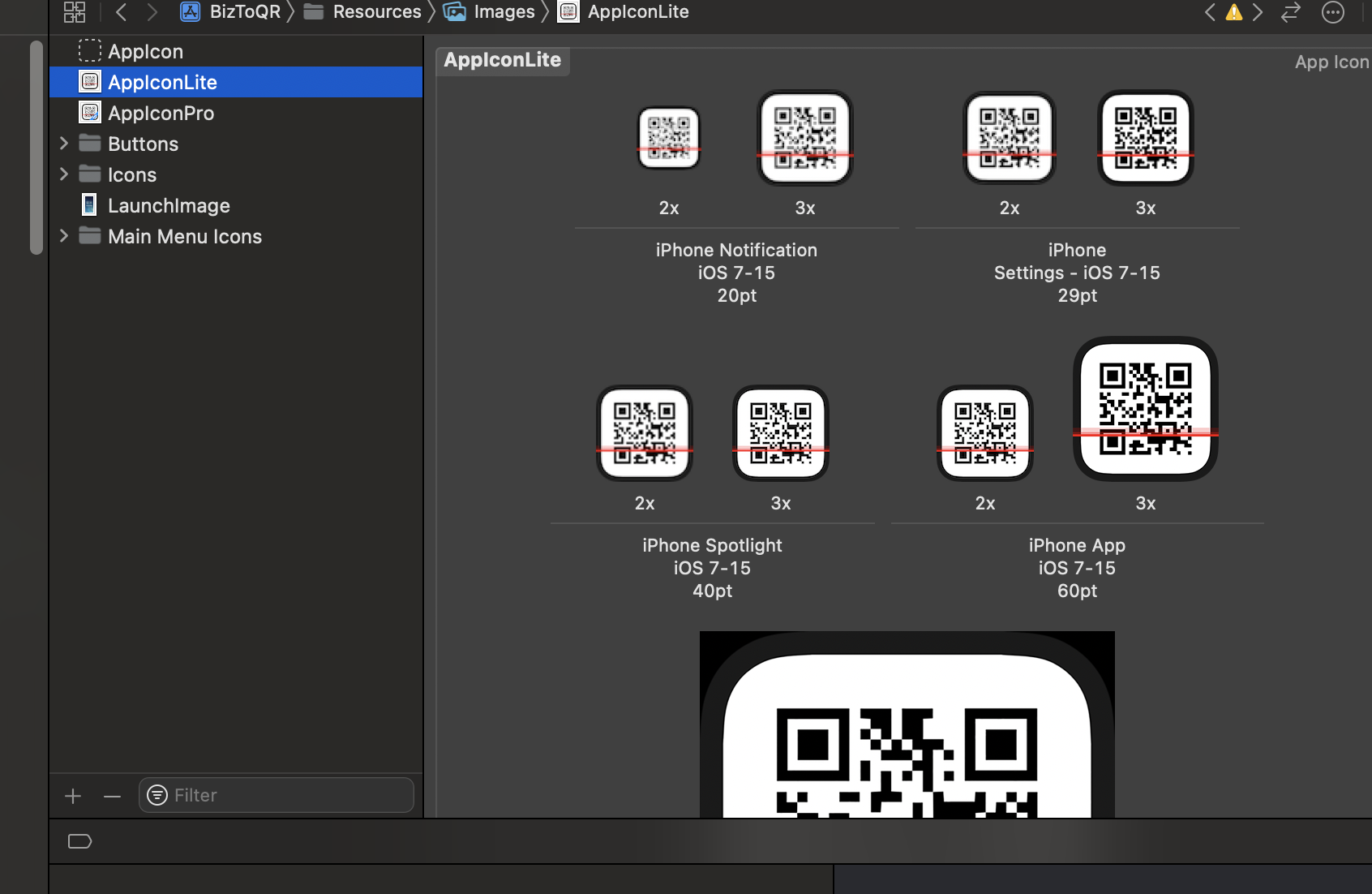Remove selected asset with minus button
The height and width of the screenshot is (894, 1372).
click(112, 796)
